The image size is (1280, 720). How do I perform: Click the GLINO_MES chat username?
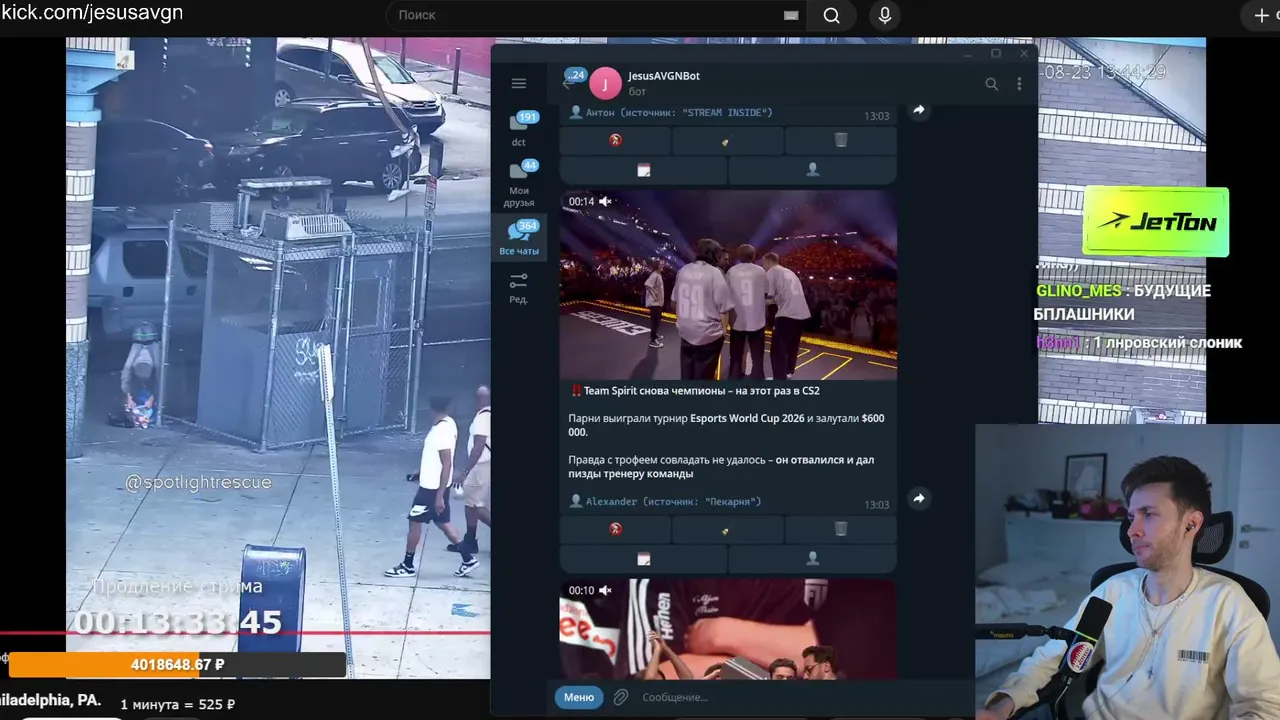click(1079, 291)
